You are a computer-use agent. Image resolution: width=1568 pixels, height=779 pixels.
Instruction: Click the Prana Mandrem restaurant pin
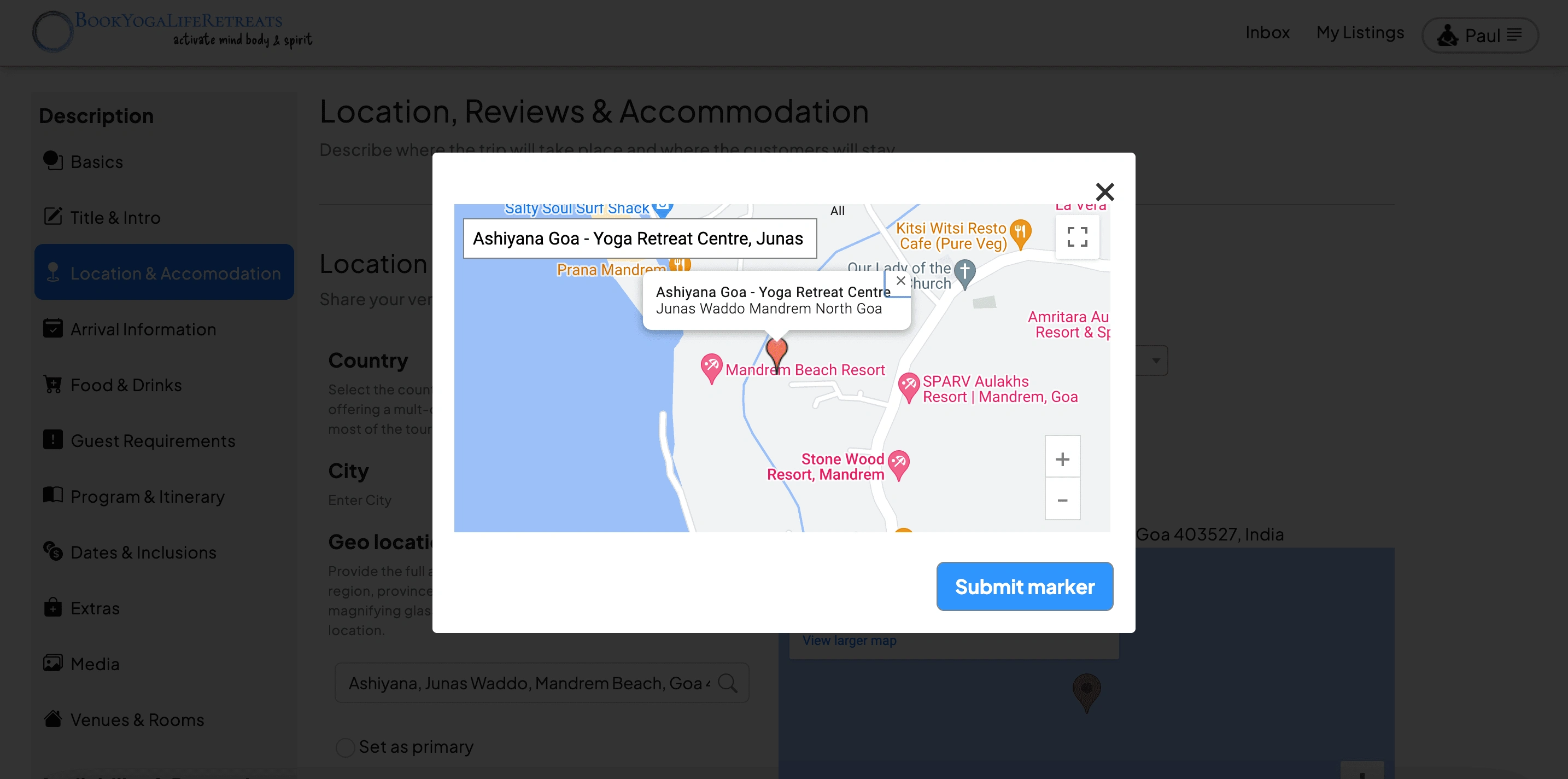(x=680, y=265)
